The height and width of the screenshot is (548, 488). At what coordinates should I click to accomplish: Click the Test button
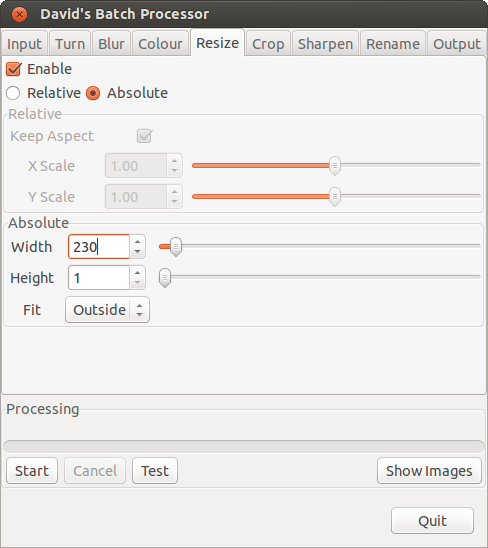(155, 471)
